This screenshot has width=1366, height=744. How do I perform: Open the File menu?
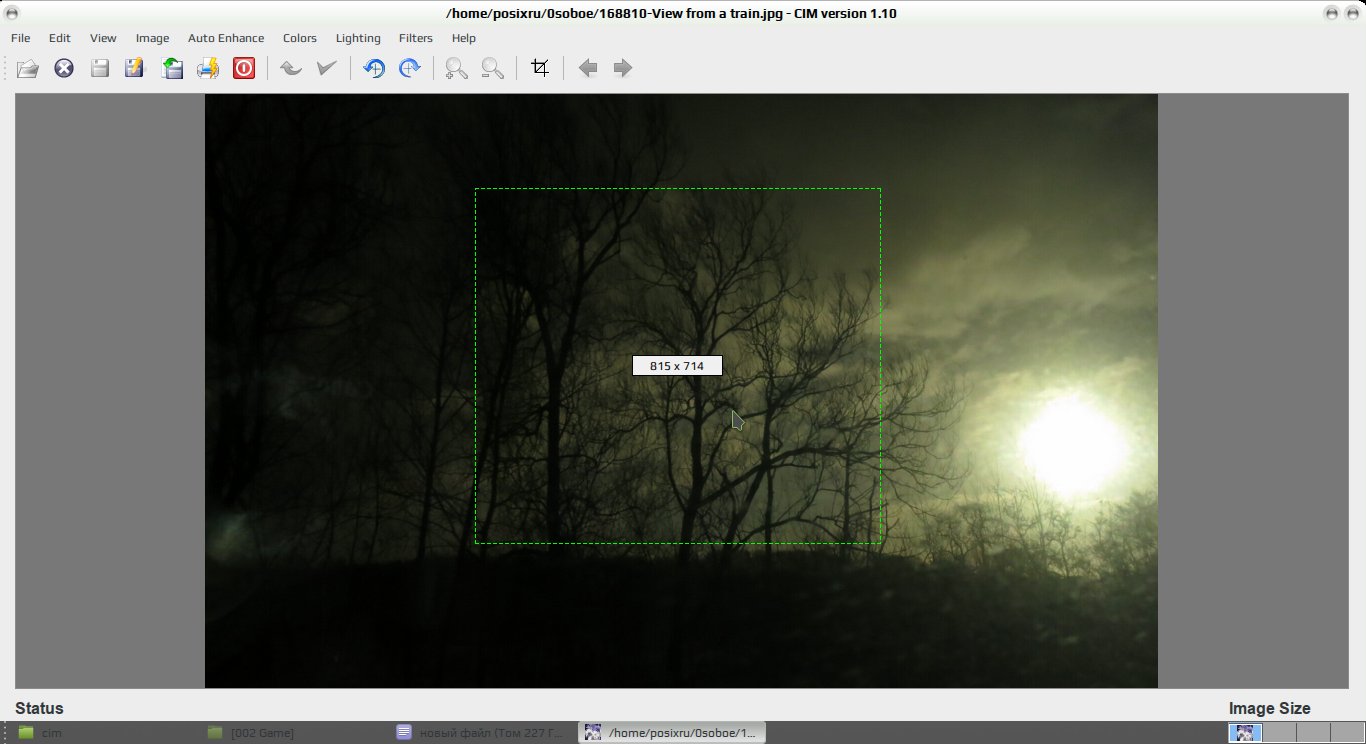[x=20, y=38]
